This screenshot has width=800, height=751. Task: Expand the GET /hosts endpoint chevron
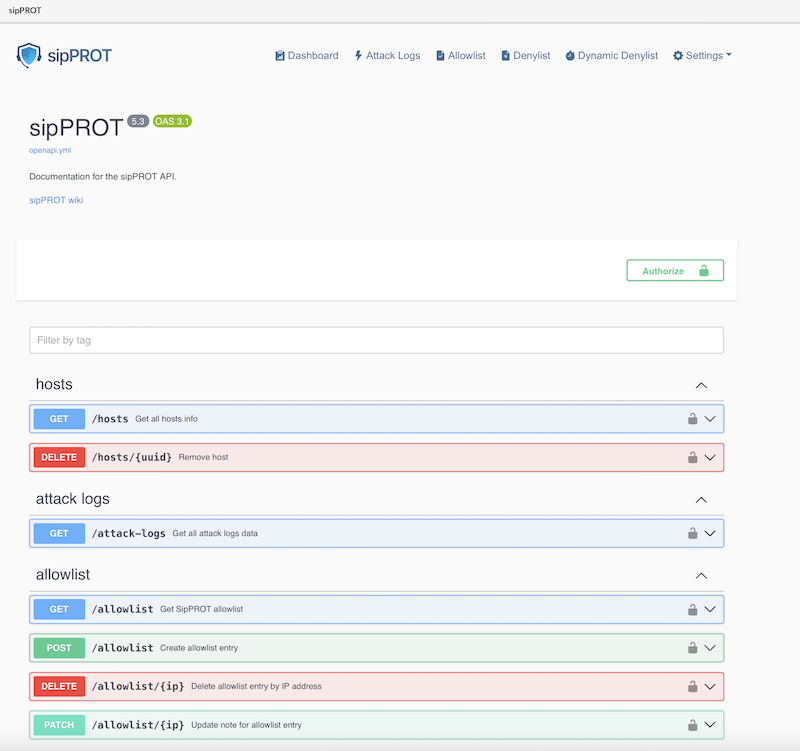click(711, 419)
